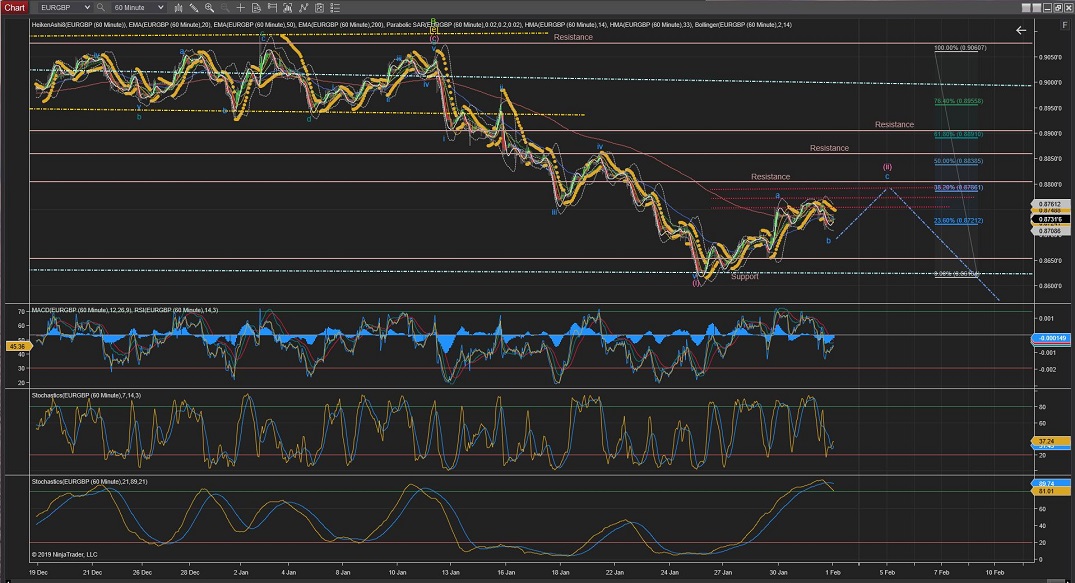
Task: Open the Strategies icon in toolbar
Action: [x=318, y=7]
